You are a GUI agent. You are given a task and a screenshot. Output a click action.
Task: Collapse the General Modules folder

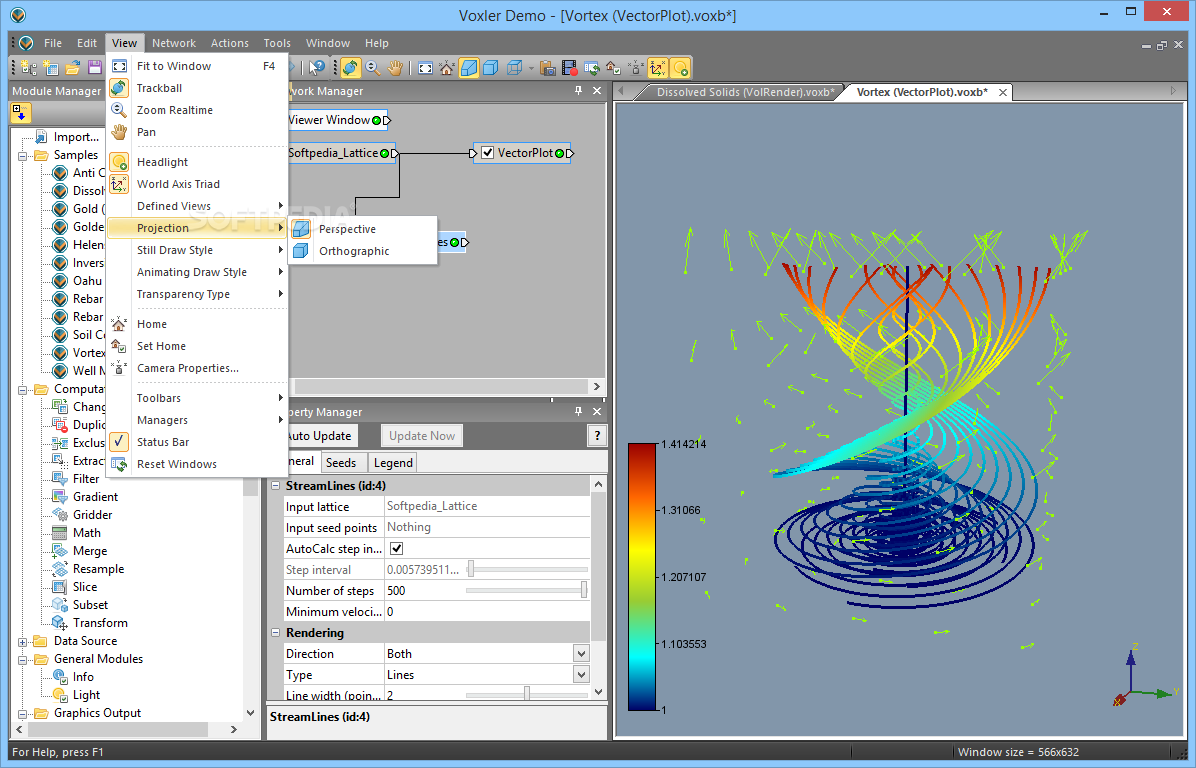[x=22, y=660]
